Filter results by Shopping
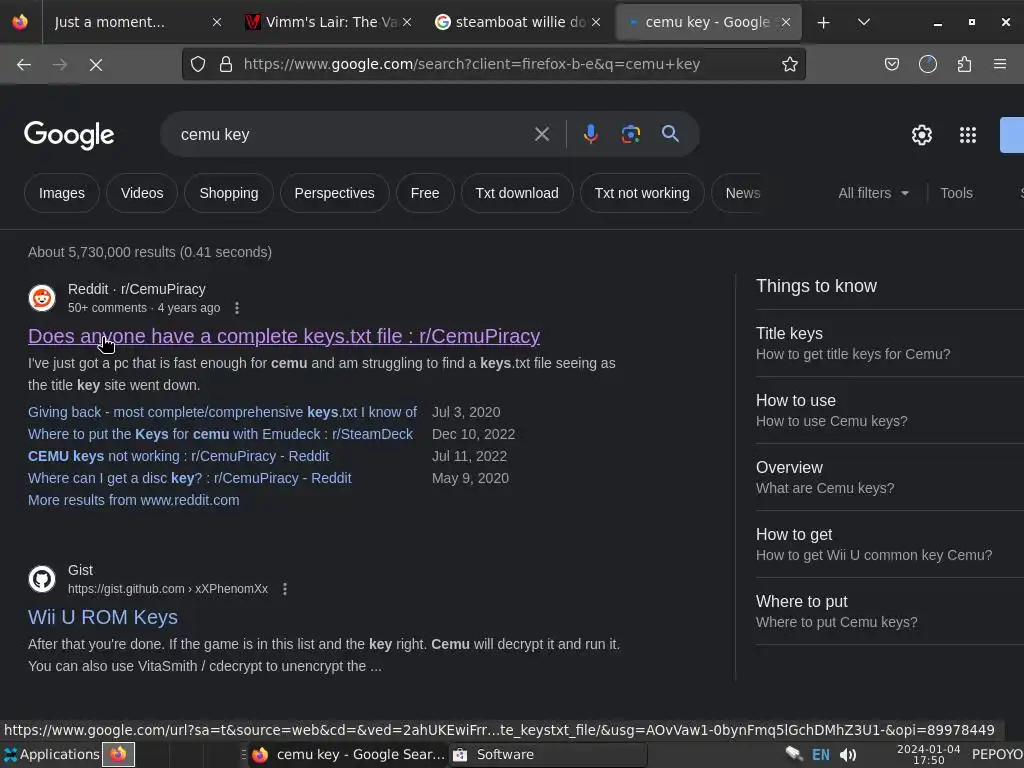 click(x=229, y=193)
